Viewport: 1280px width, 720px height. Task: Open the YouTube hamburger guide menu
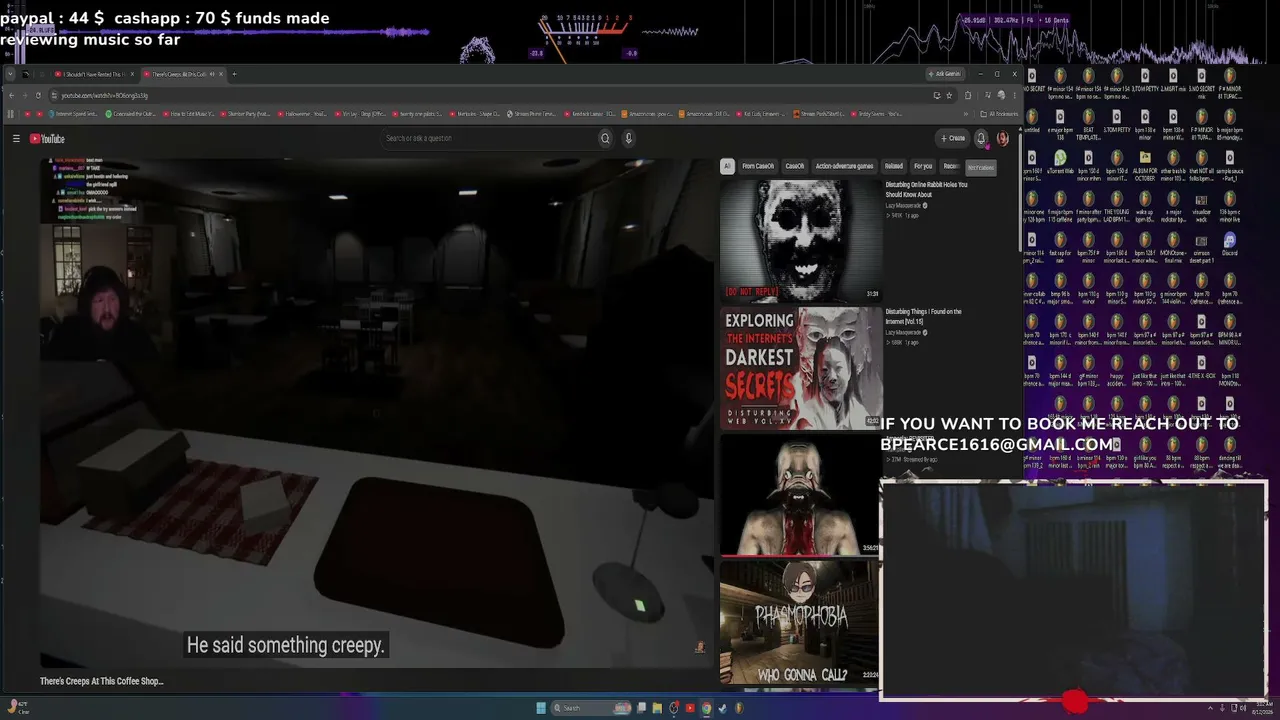coord(16,139)
